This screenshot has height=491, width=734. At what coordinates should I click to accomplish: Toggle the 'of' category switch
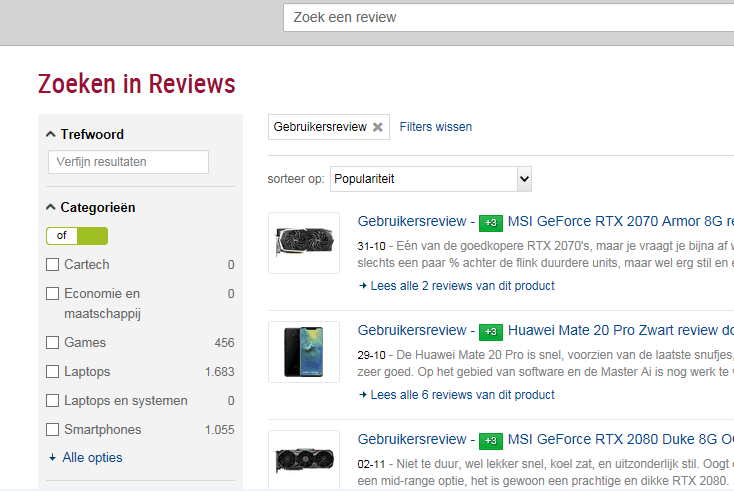click(x=77, y=236)
